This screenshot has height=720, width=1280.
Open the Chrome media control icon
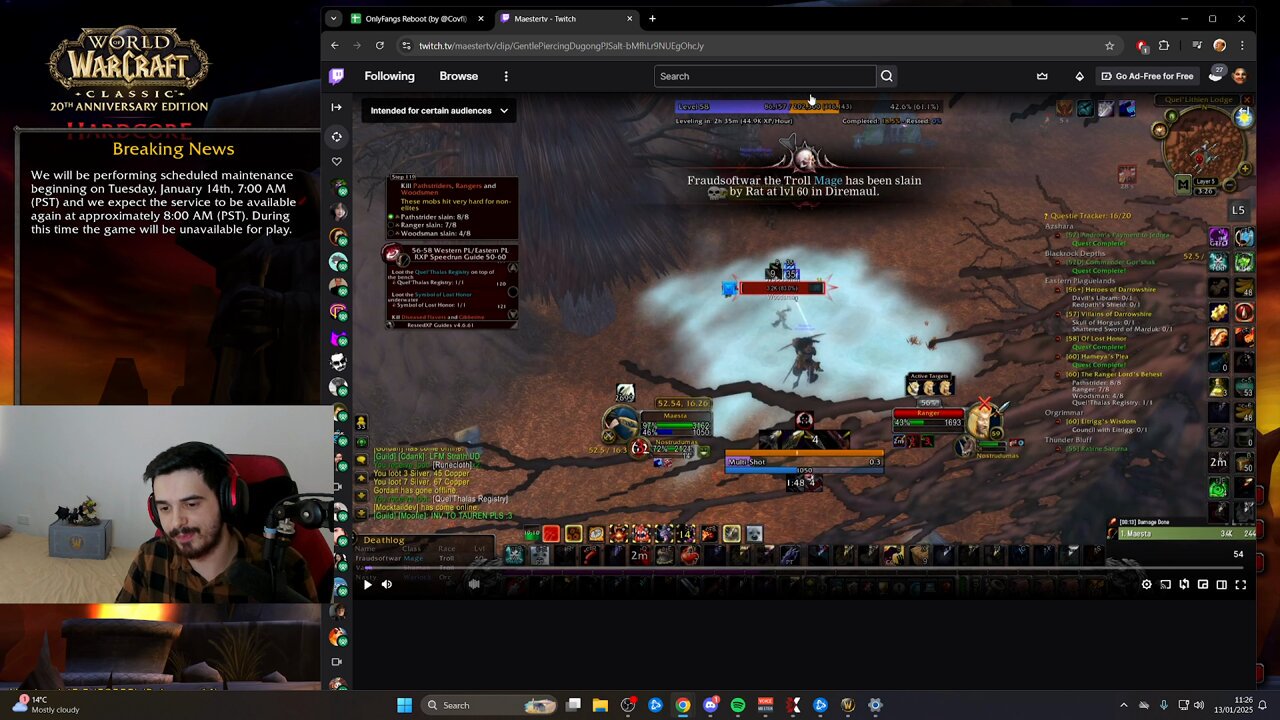point(1197,46)
